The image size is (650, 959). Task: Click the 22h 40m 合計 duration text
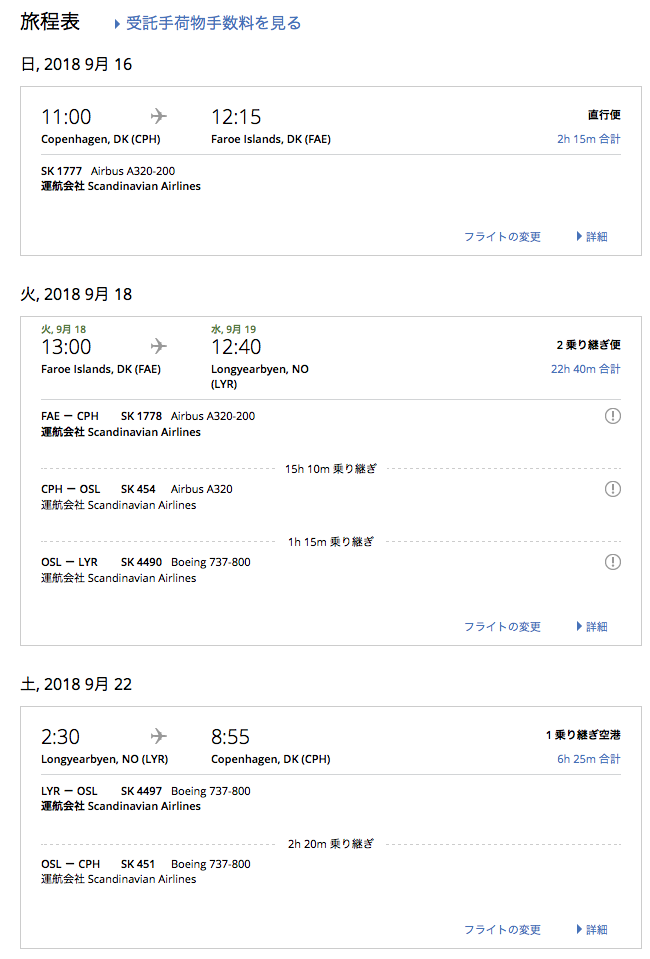(585, 369)
